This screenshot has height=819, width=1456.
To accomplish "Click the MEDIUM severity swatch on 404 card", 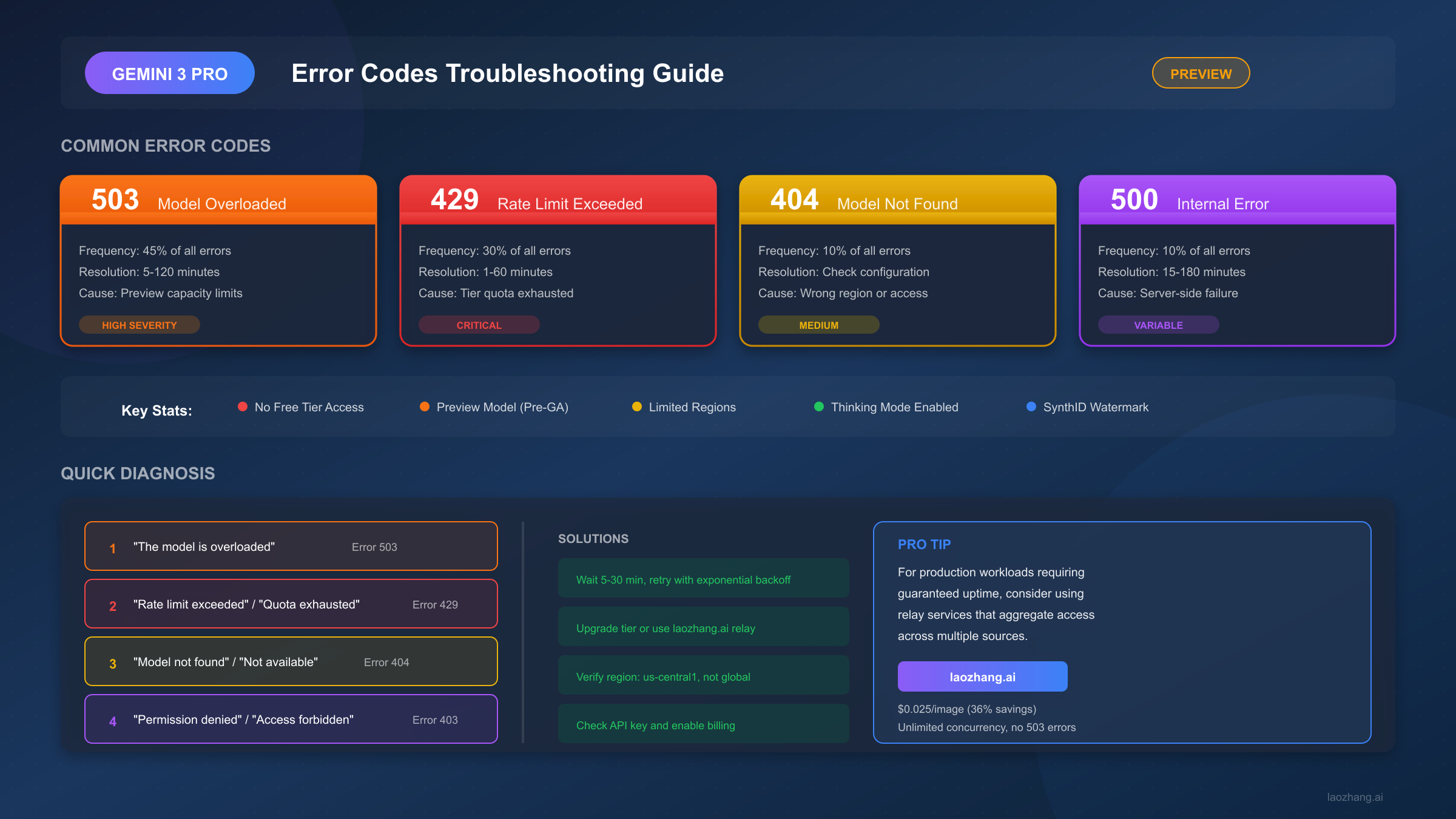I will point(818,325).
